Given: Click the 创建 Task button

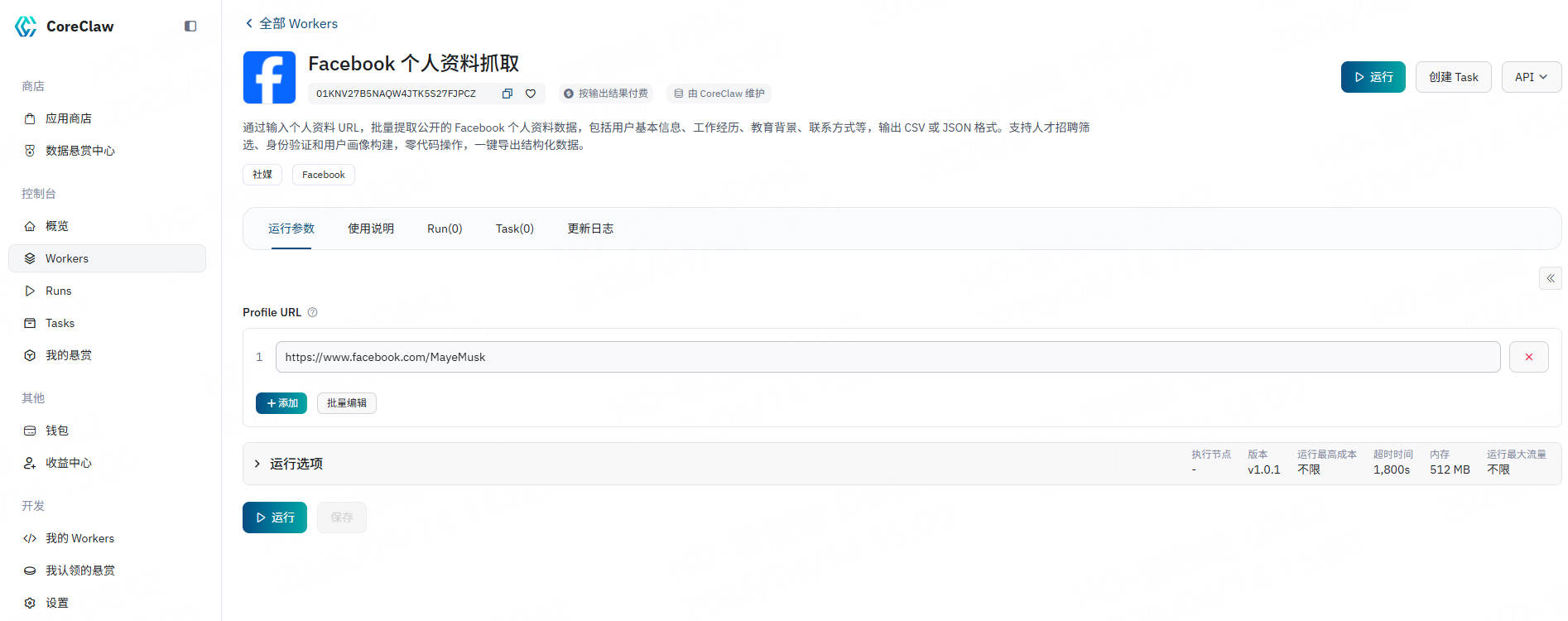Looking at the screenshot, I should click(x=1453, y=77).
